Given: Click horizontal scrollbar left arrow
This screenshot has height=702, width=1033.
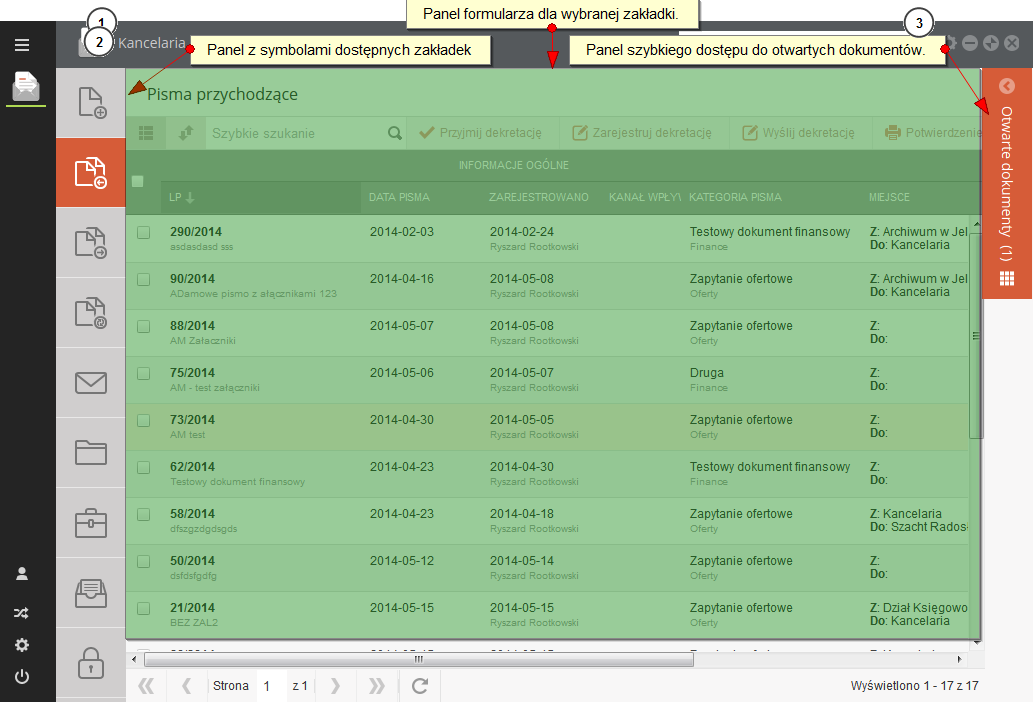Looking at the screenshot, I should click(x=134, y=659).
